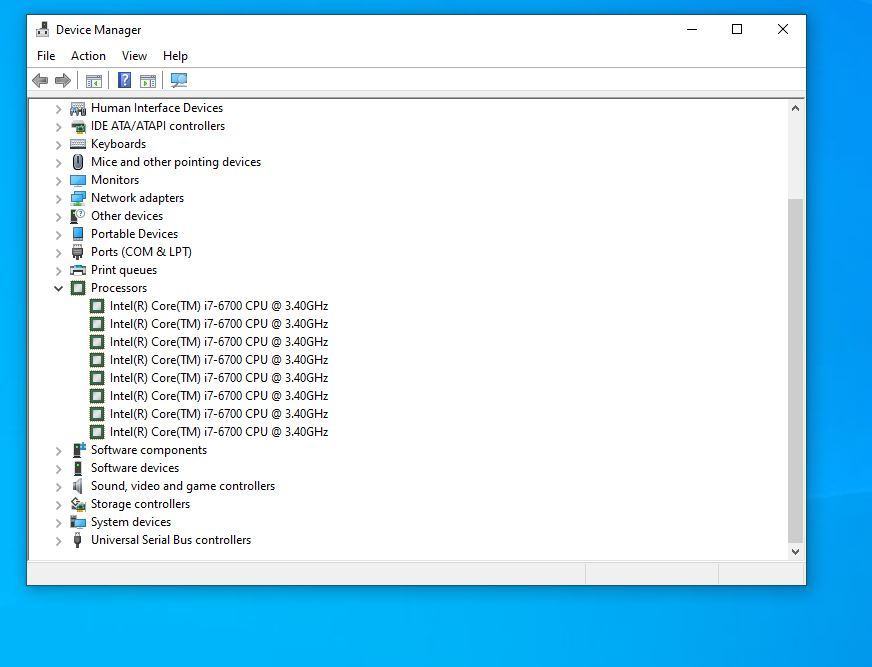Click the scroll down arrow
Viewport: 872px width, 667px height.
pos(795,552)
